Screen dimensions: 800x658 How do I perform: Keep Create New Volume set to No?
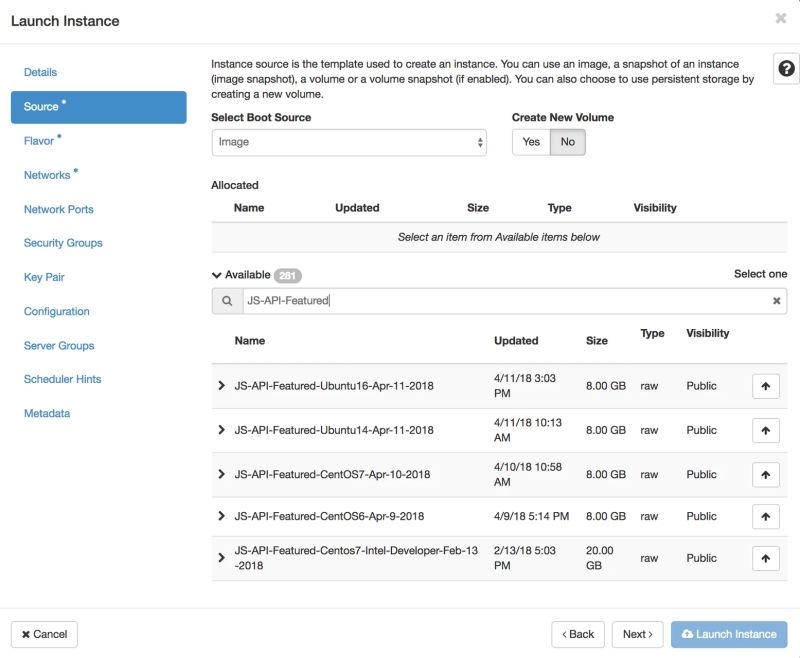click(x=567, y=142)
